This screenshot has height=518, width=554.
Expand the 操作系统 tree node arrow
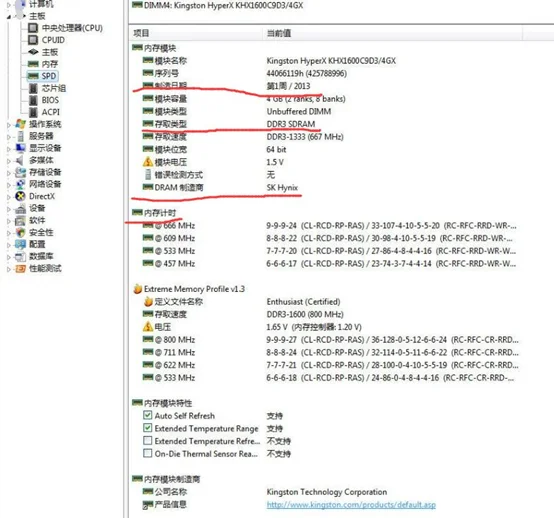[9, 124]
